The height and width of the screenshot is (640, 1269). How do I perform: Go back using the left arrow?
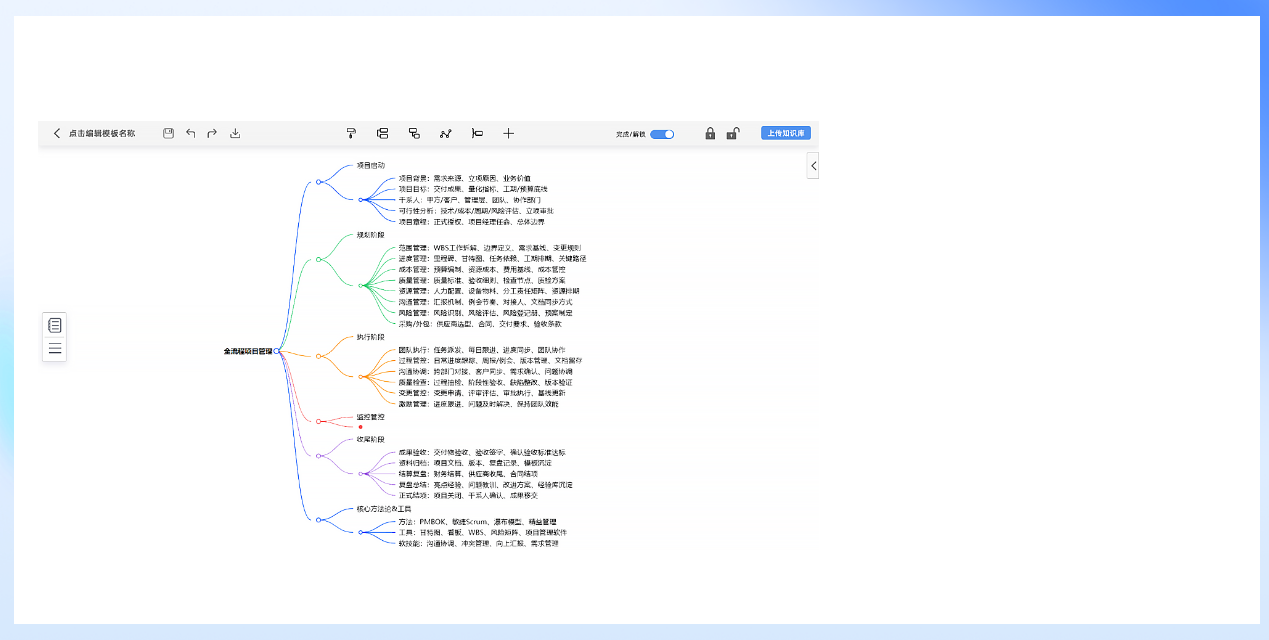click(57, 133)
